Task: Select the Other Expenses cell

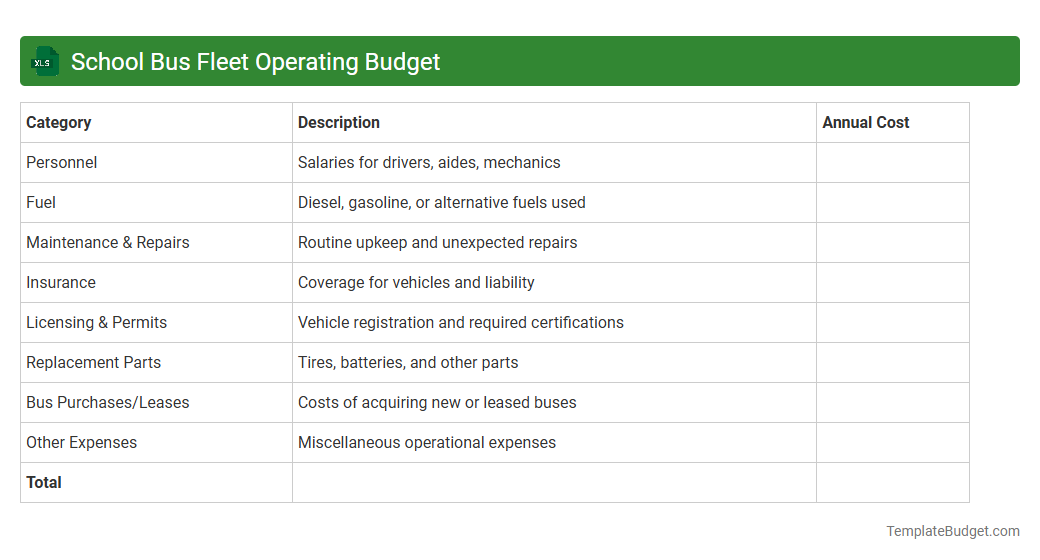Action: pyautogui.click(x=157, y=443)
